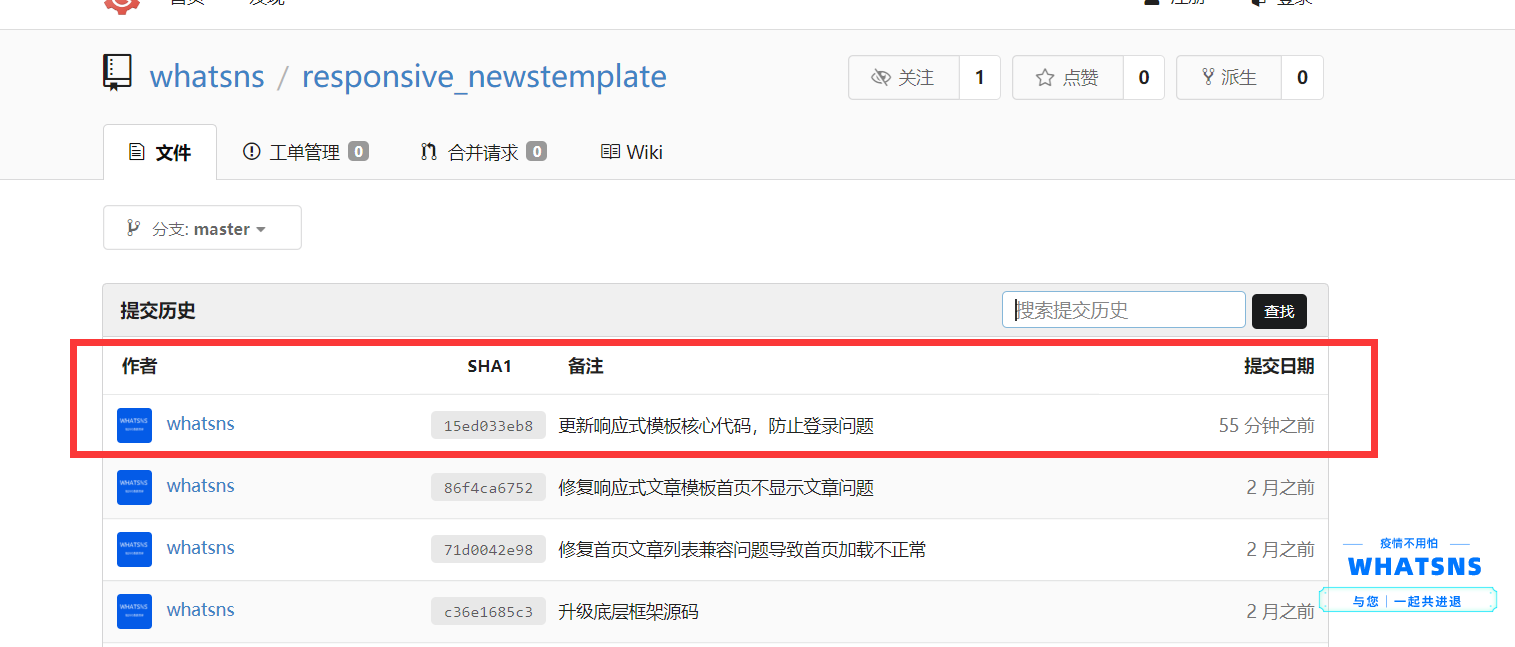Click the fork icon on 派生 button
This screenshot has height=647, width=1515.
tap(1208, 77)
